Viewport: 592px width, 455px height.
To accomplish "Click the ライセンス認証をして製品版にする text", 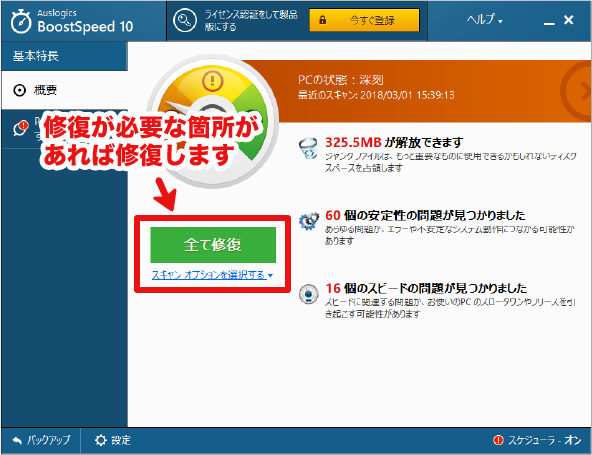I will (251, 20).
